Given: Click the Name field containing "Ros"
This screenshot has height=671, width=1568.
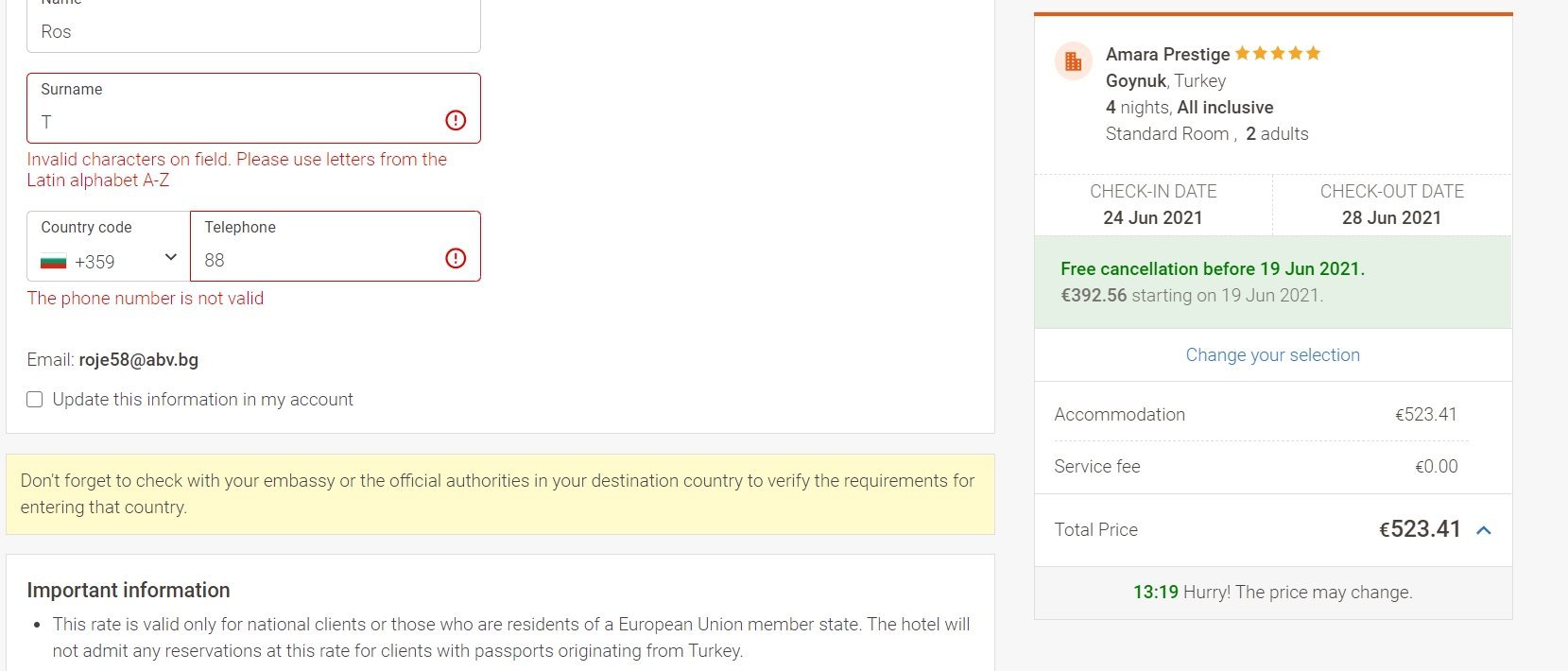Looking at the screenshot, I should pyautogui.click(x=253, y=32).
